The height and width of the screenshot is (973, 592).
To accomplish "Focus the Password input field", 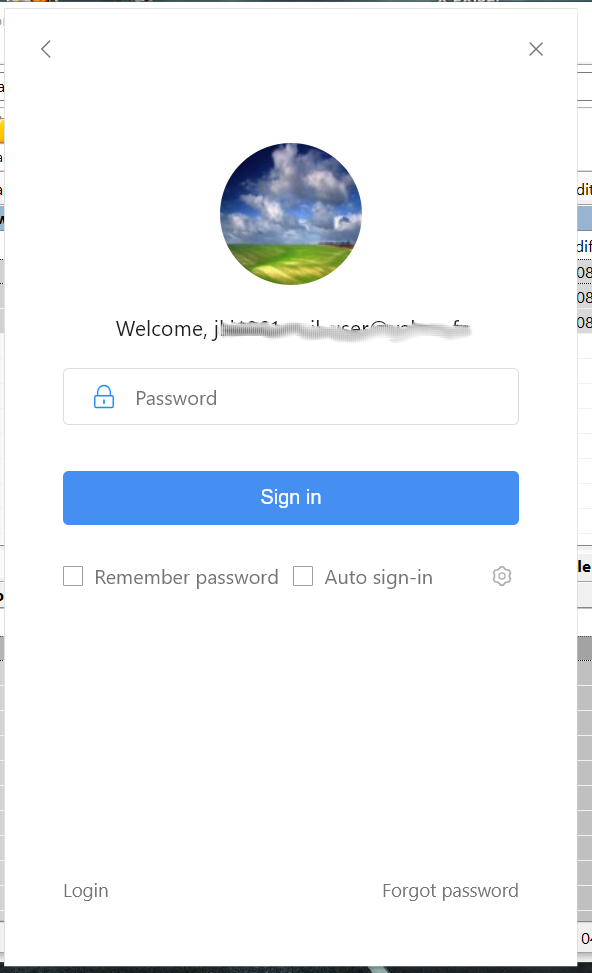I will pyautogui.click(x=291, y=397).
